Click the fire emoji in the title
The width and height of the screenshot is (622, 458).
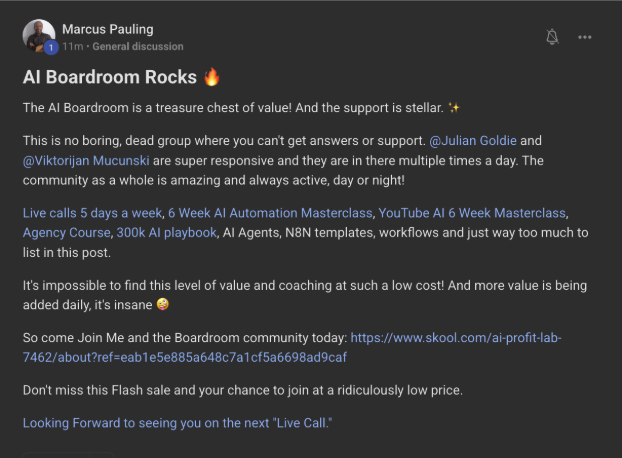click(211, 76)
